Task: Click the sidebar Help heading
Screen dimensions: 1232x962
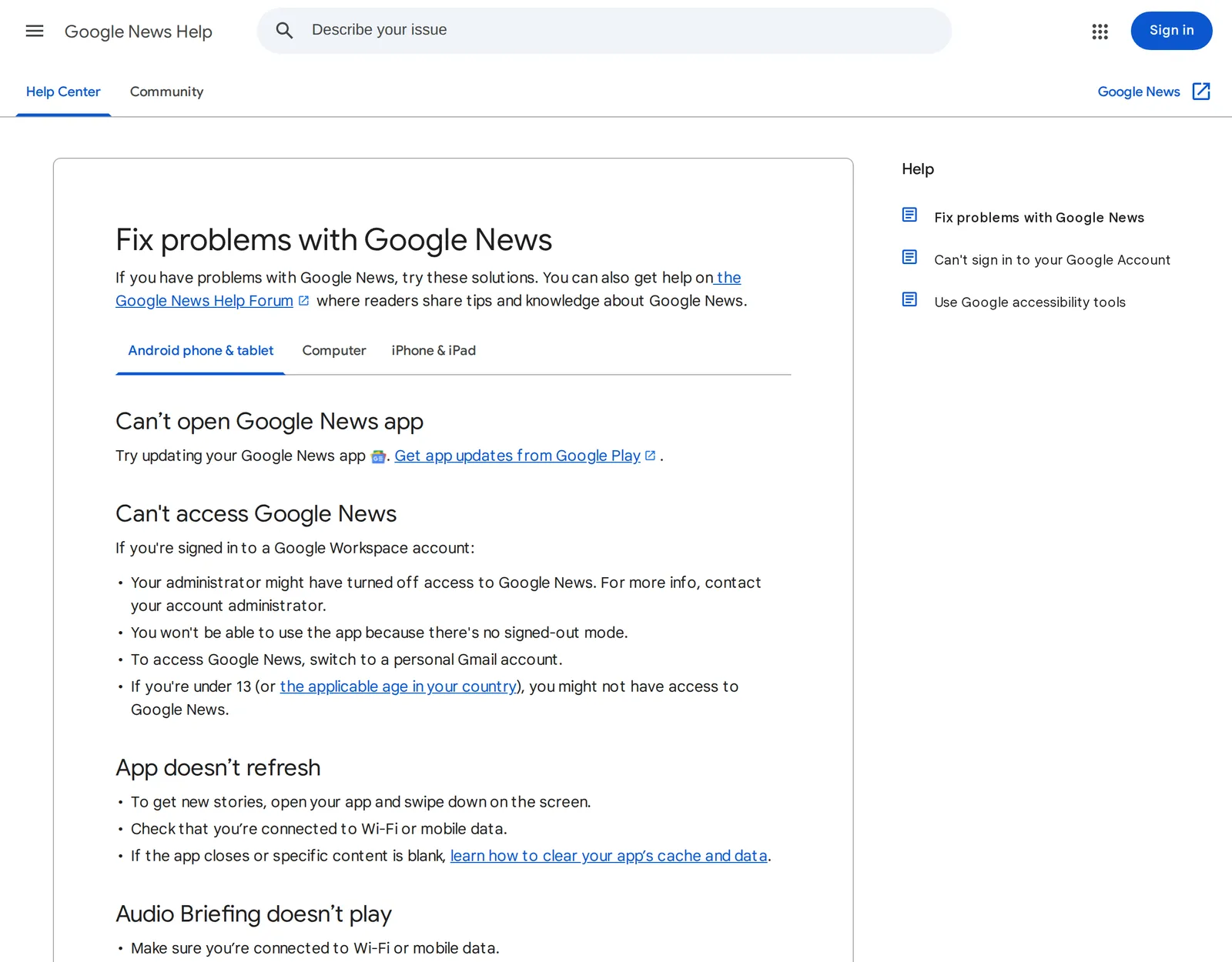Action: point(918,169)
